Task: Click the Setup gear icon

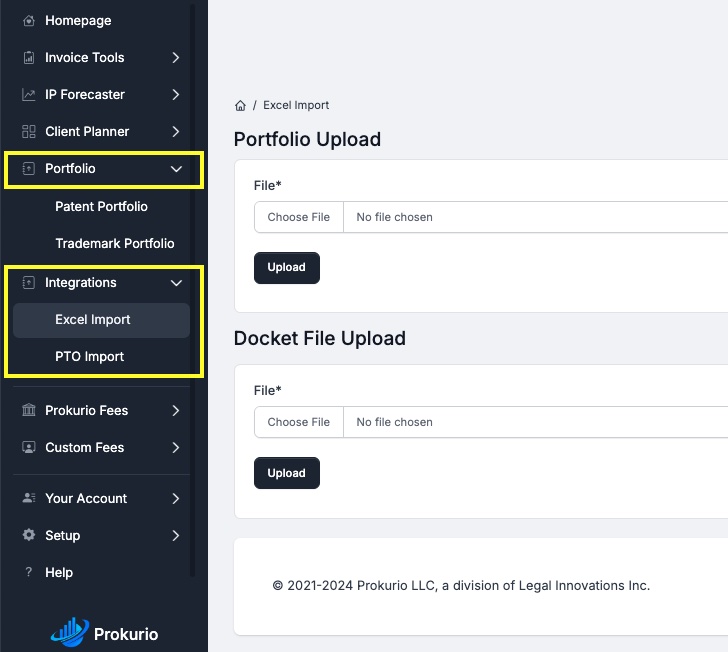Action: (29, 535)
